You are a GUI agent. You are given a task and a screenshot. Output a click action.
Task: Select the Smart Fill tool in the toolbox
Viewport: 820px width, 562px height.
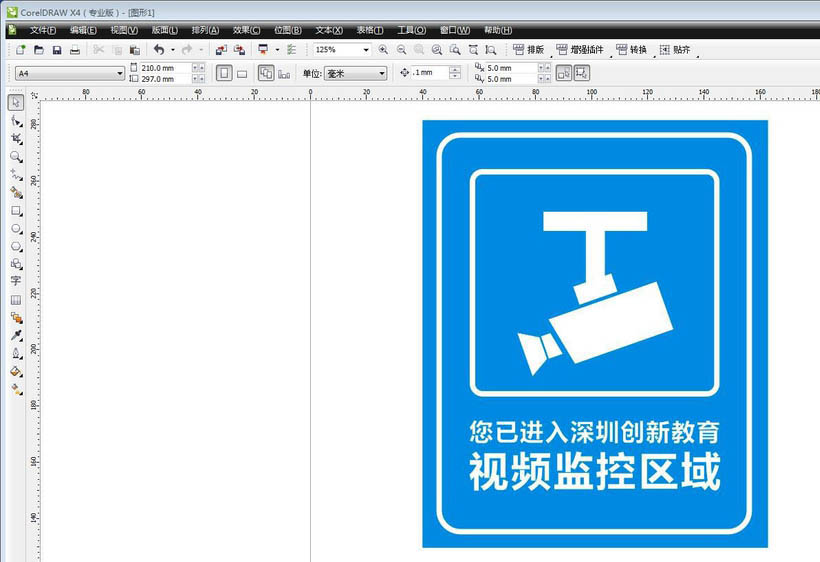pyautogui.click(x=16, y=192)
